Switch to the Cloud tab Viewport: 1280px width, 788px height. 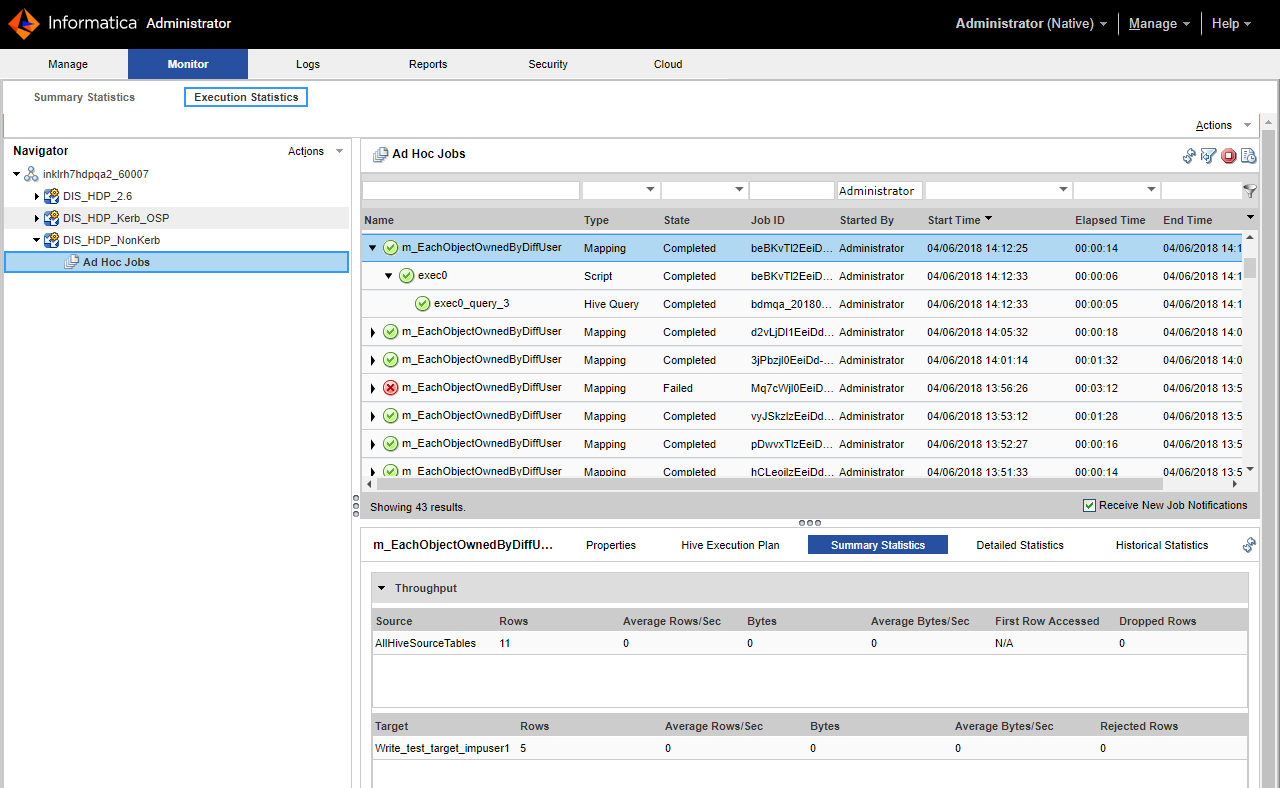(x=668, y=64)
